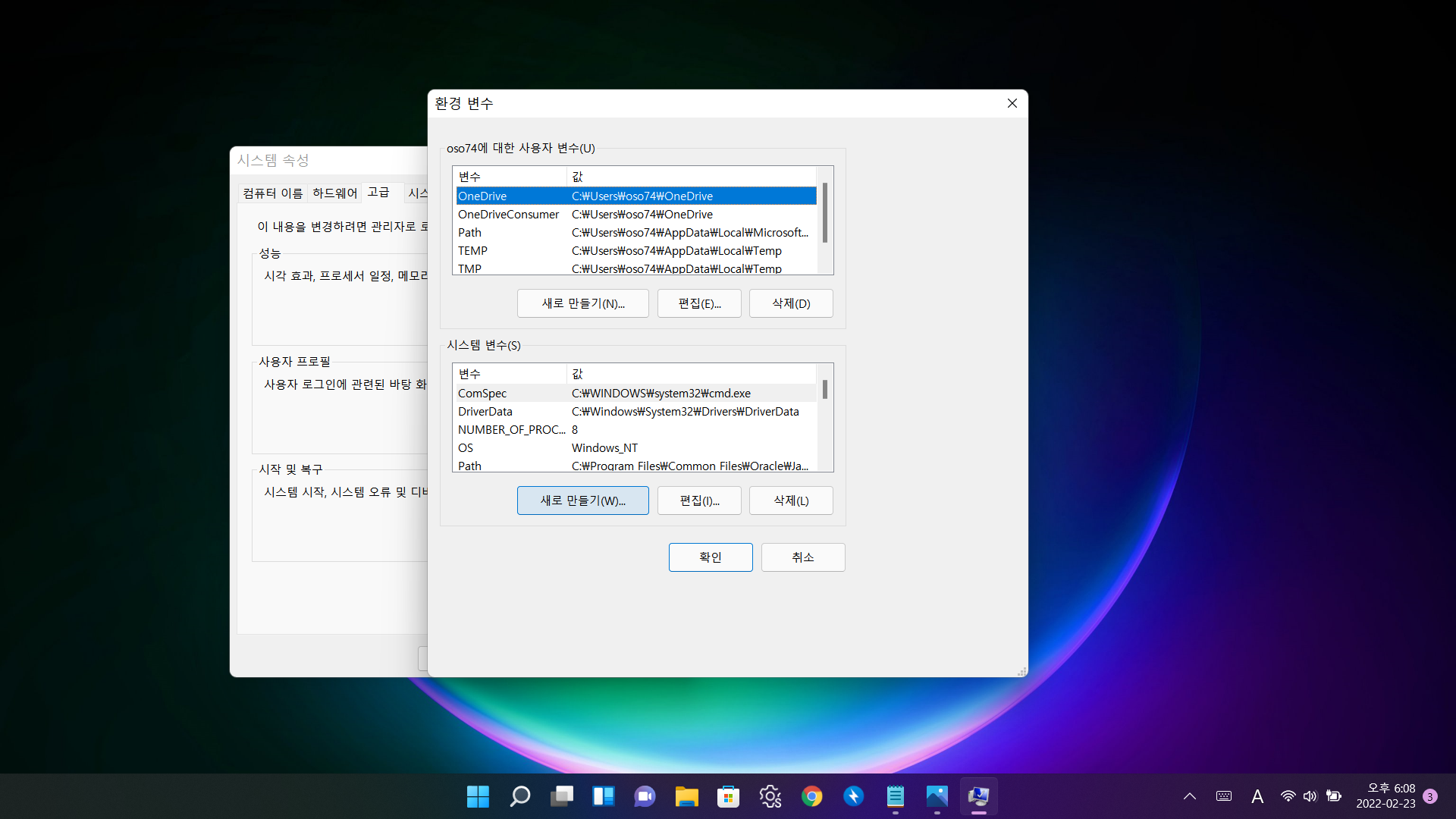The height and width of the screenshot is (819, 1456).
Task: Open File Explorer from taskbar
Action: (686, 796)
